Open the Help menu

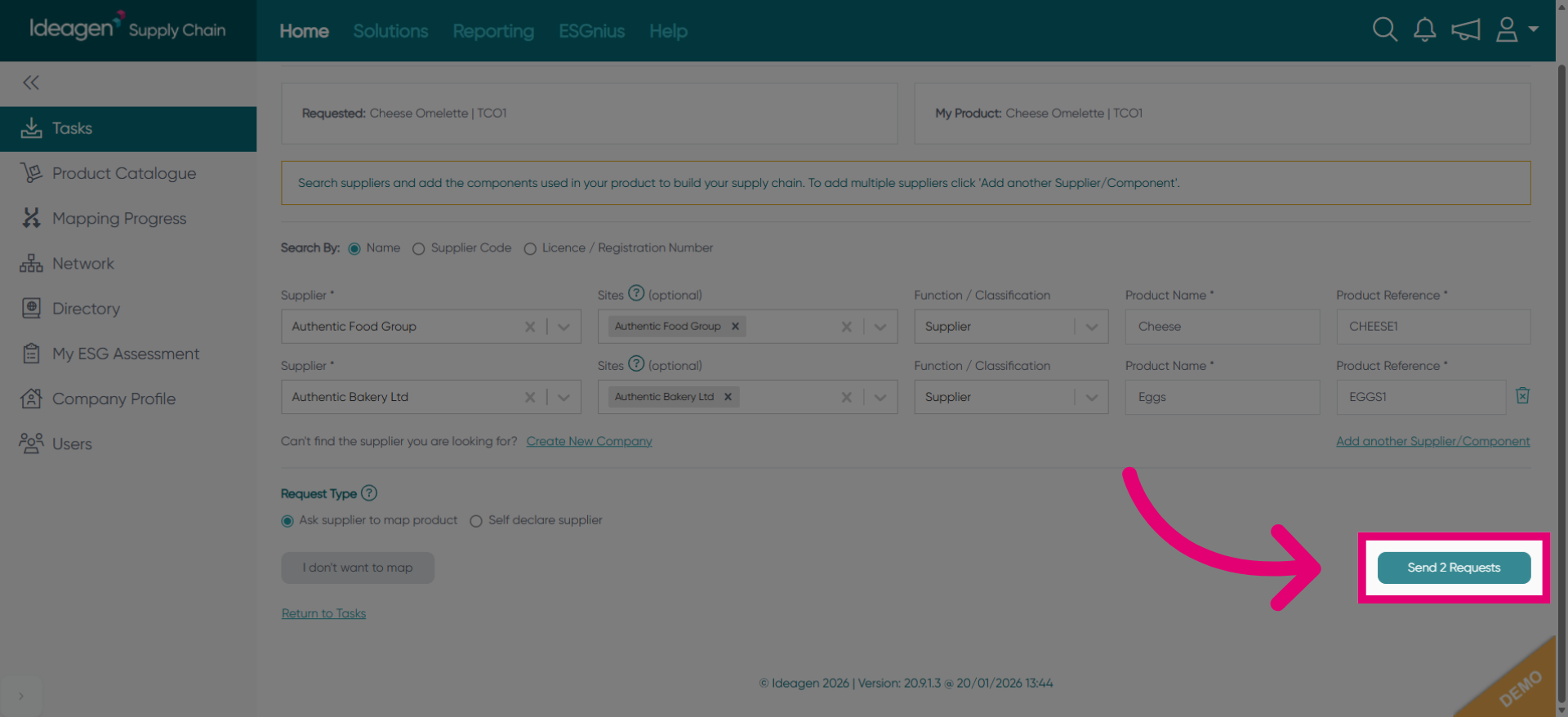click(x=668, y=31)
